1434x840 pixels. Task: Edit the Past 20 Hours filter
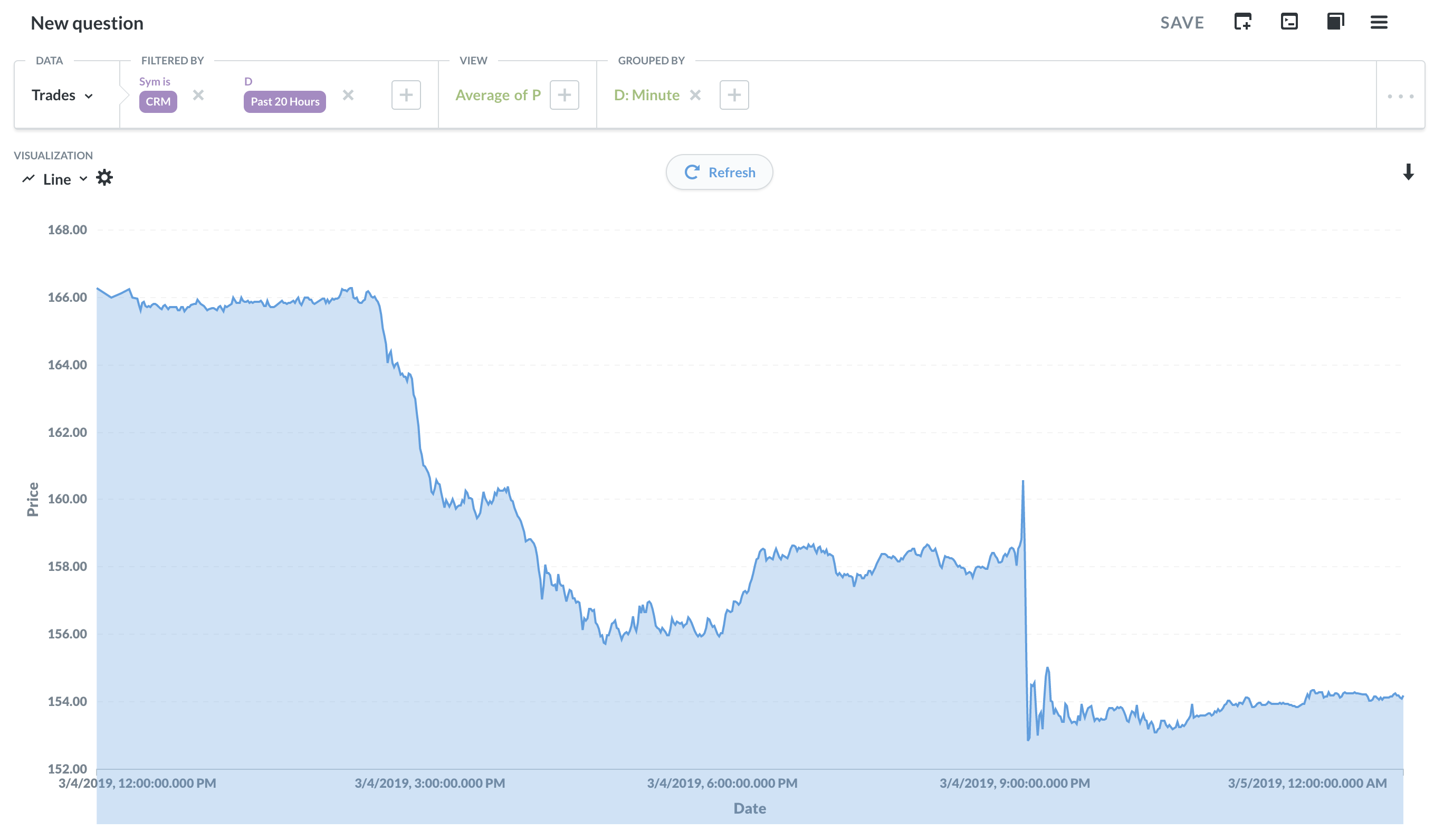(284, 101)
